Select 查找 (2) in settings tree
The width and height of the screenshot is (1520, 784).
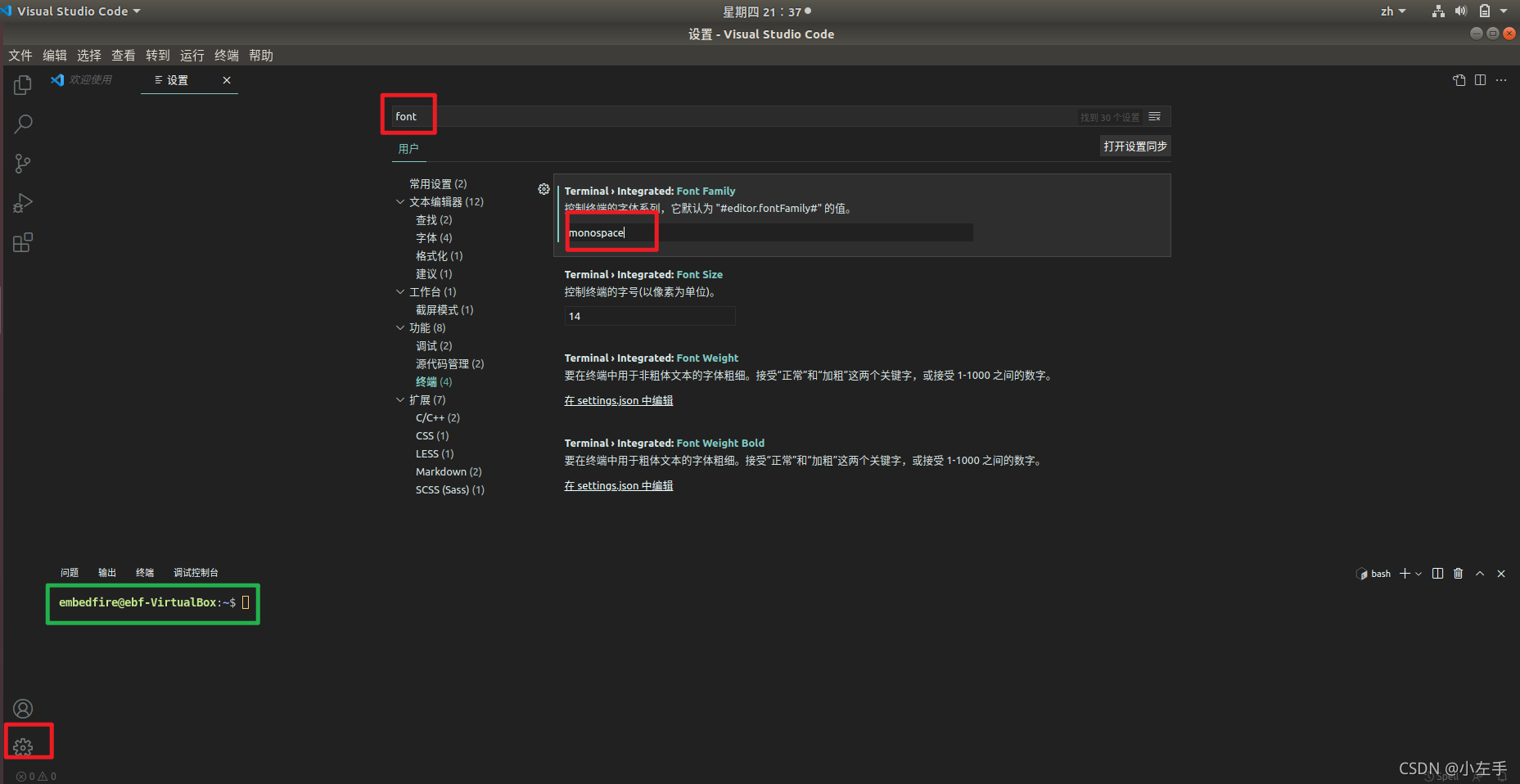click(x=434, y=220)
